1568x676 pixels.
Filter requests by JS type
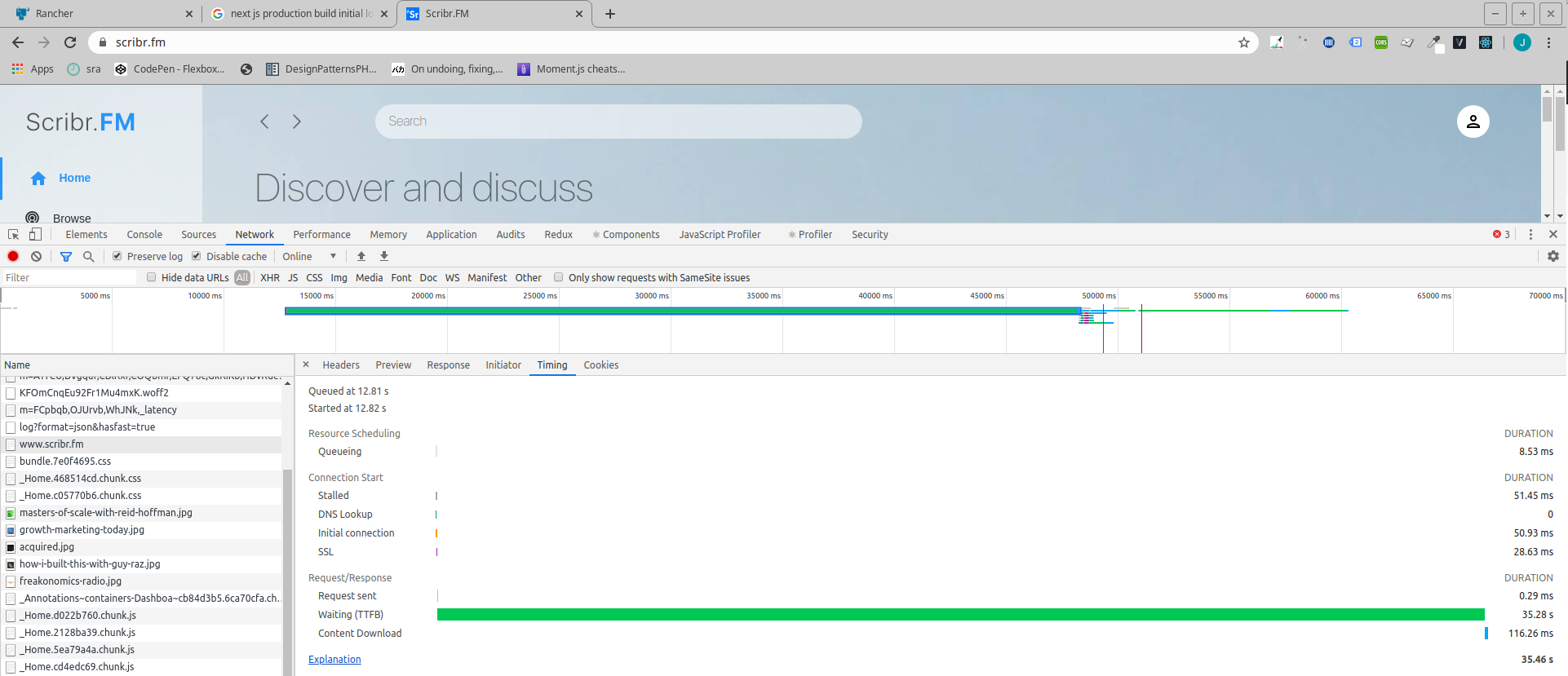pos(293,277)
